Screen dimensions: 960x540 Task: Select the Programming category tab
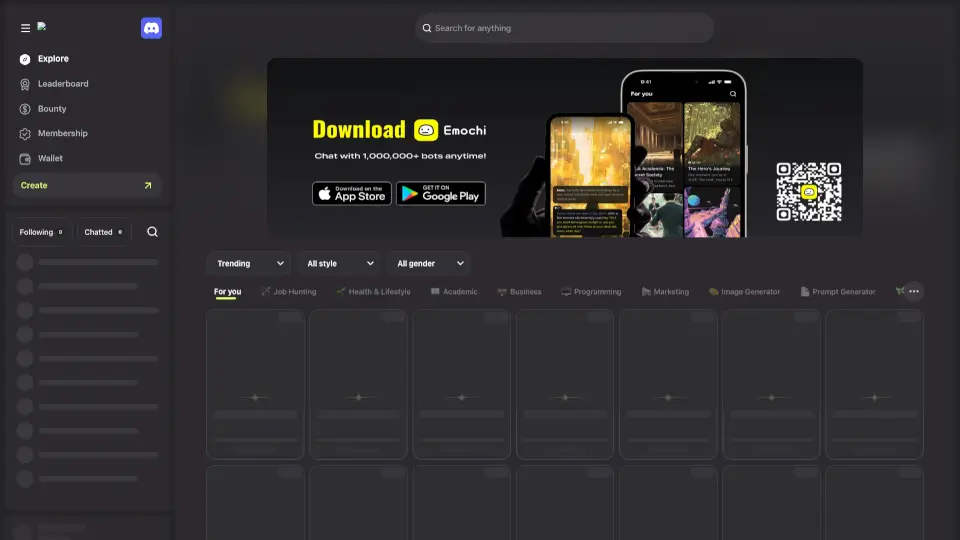591,292
